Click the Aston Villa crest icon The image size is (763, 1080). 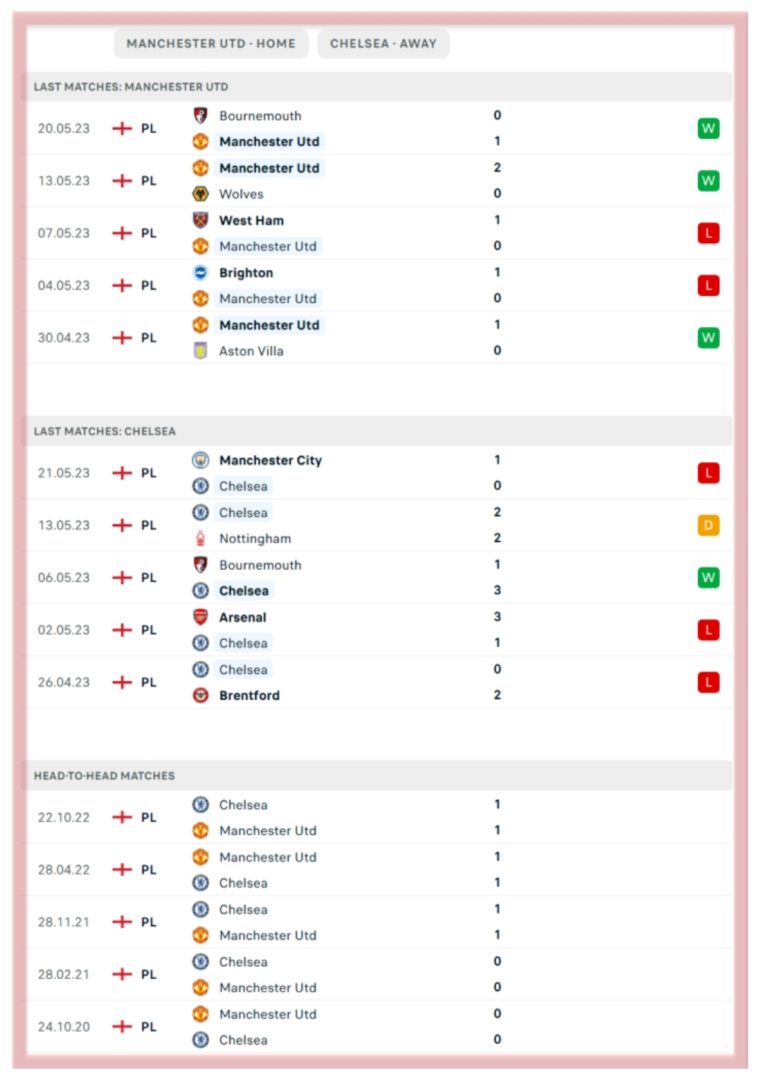[x=200, y=351]
